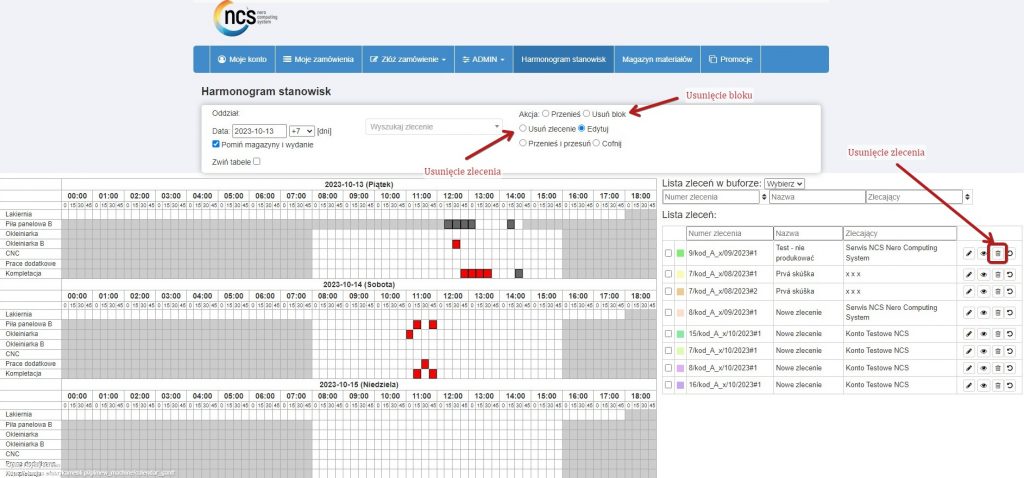Click the edit pencil icon for order 7/kod_A_x/08/2023#1

click(x=968, y=273)
